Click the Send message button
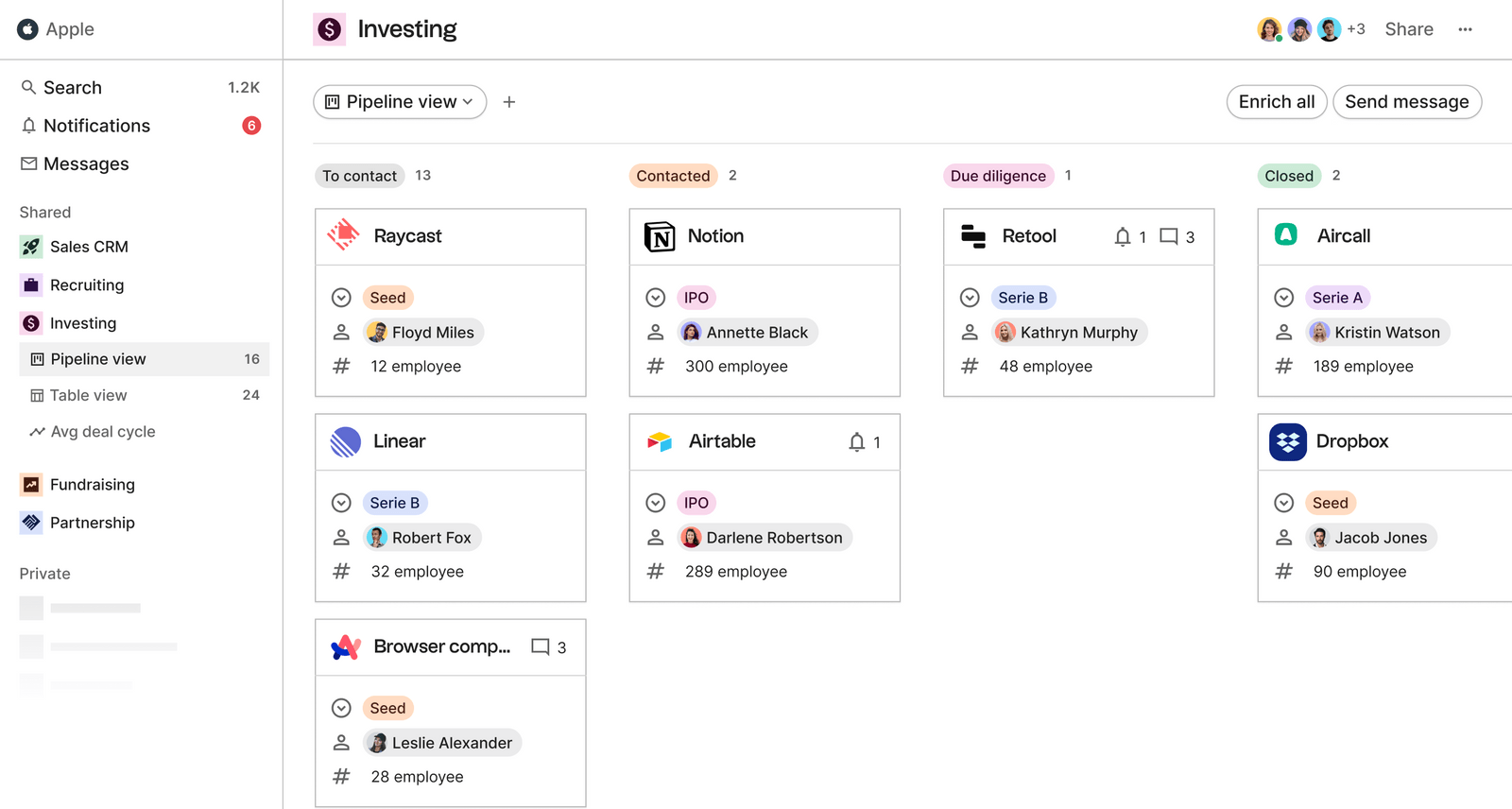1512x809 pixels. click(x=1407, y=101)
